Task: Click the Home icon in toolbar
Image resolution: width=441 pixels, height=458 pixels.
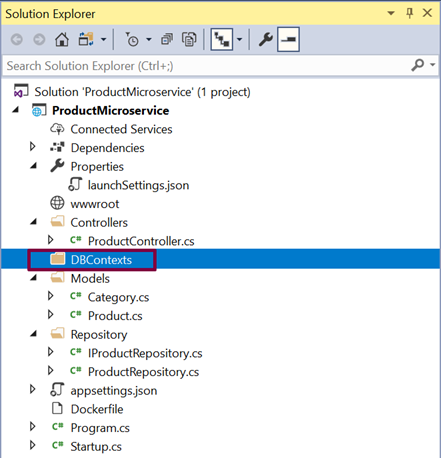Action: [x=62, y=40]
